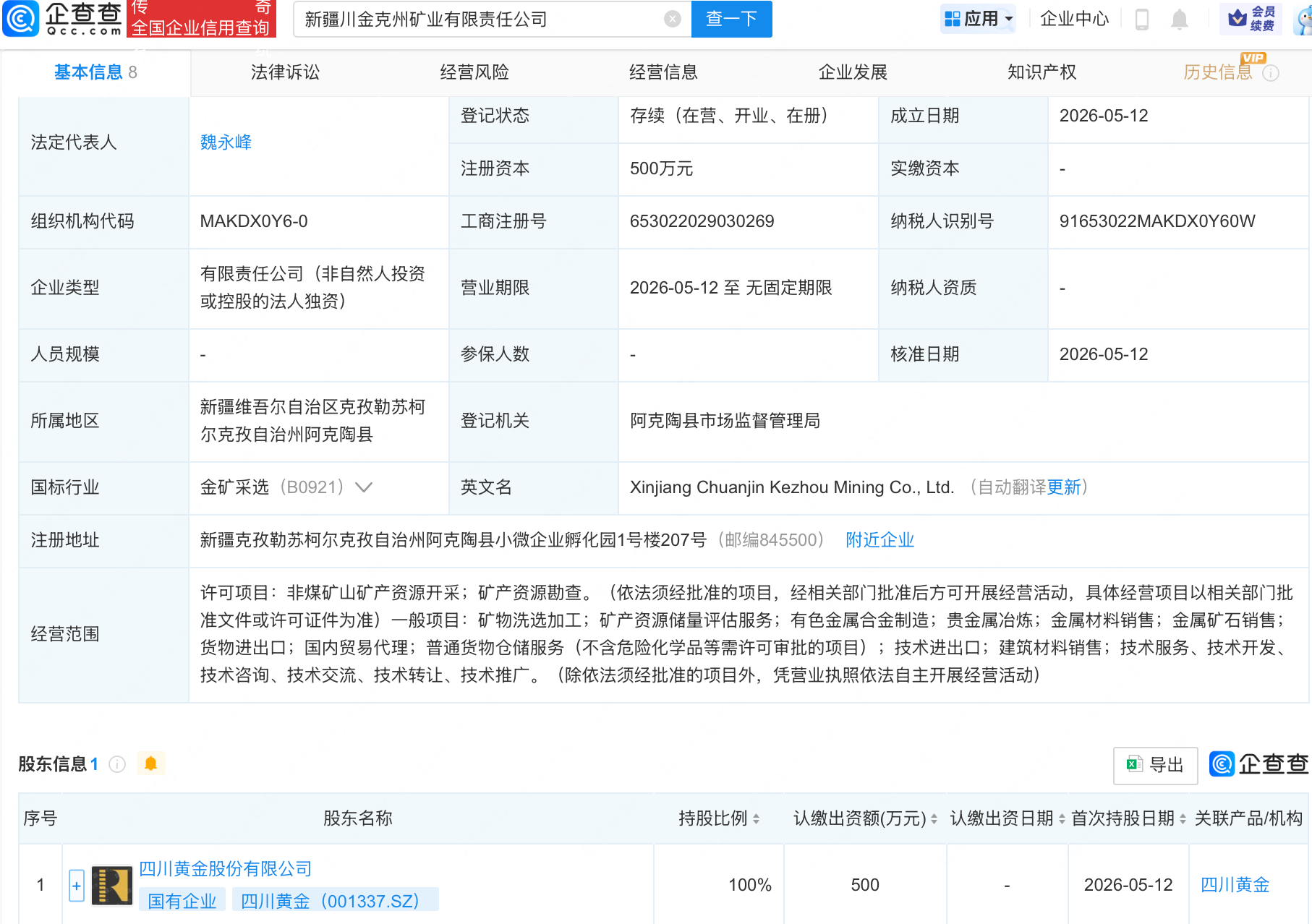The width and height of the screenshot is (1312, 924).
Task: Click the 查一下 search button
Action: [x=732, y=19]
